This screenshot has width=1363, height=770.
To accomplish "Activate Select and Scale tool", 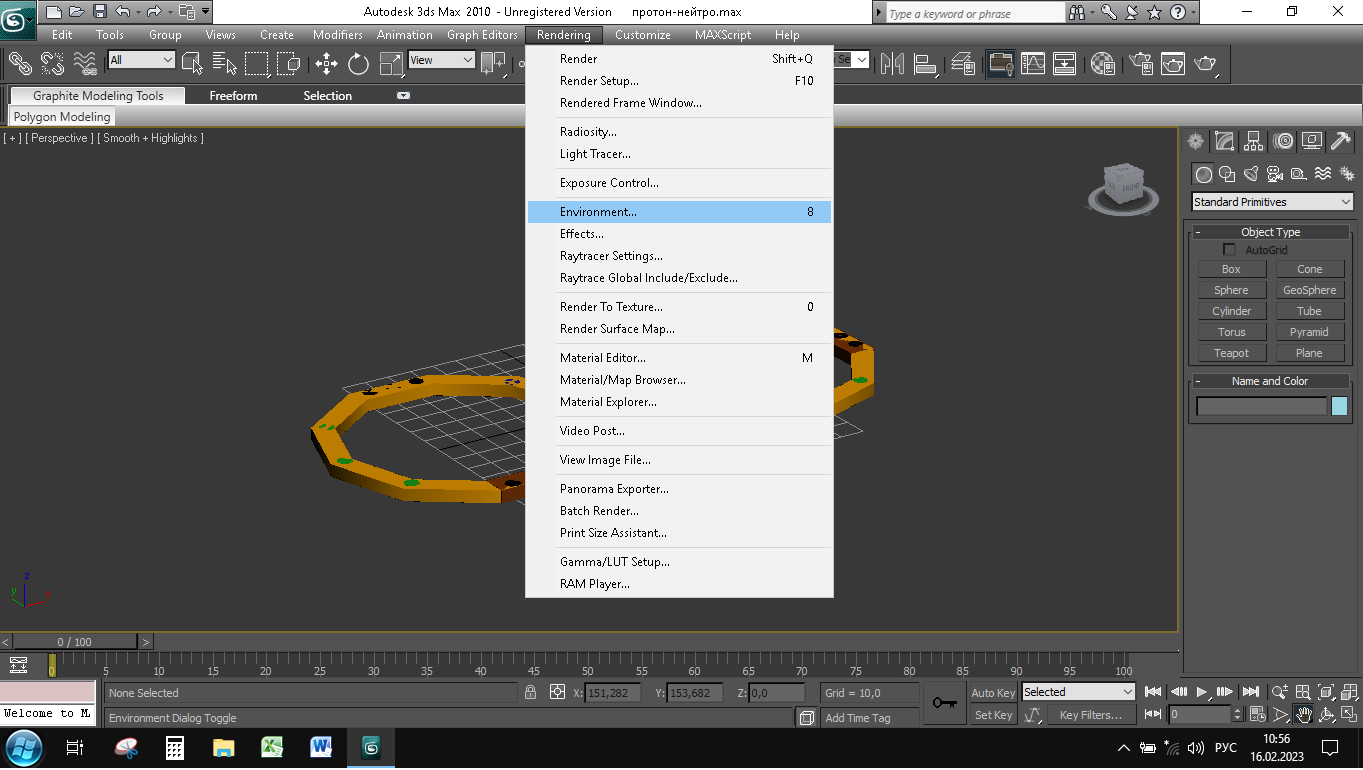I will click(x=390, y=63).
